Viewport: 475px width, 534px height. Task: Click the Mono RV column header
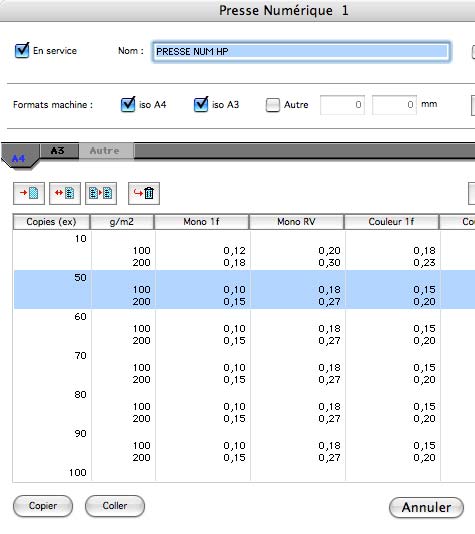coord(297,222)
